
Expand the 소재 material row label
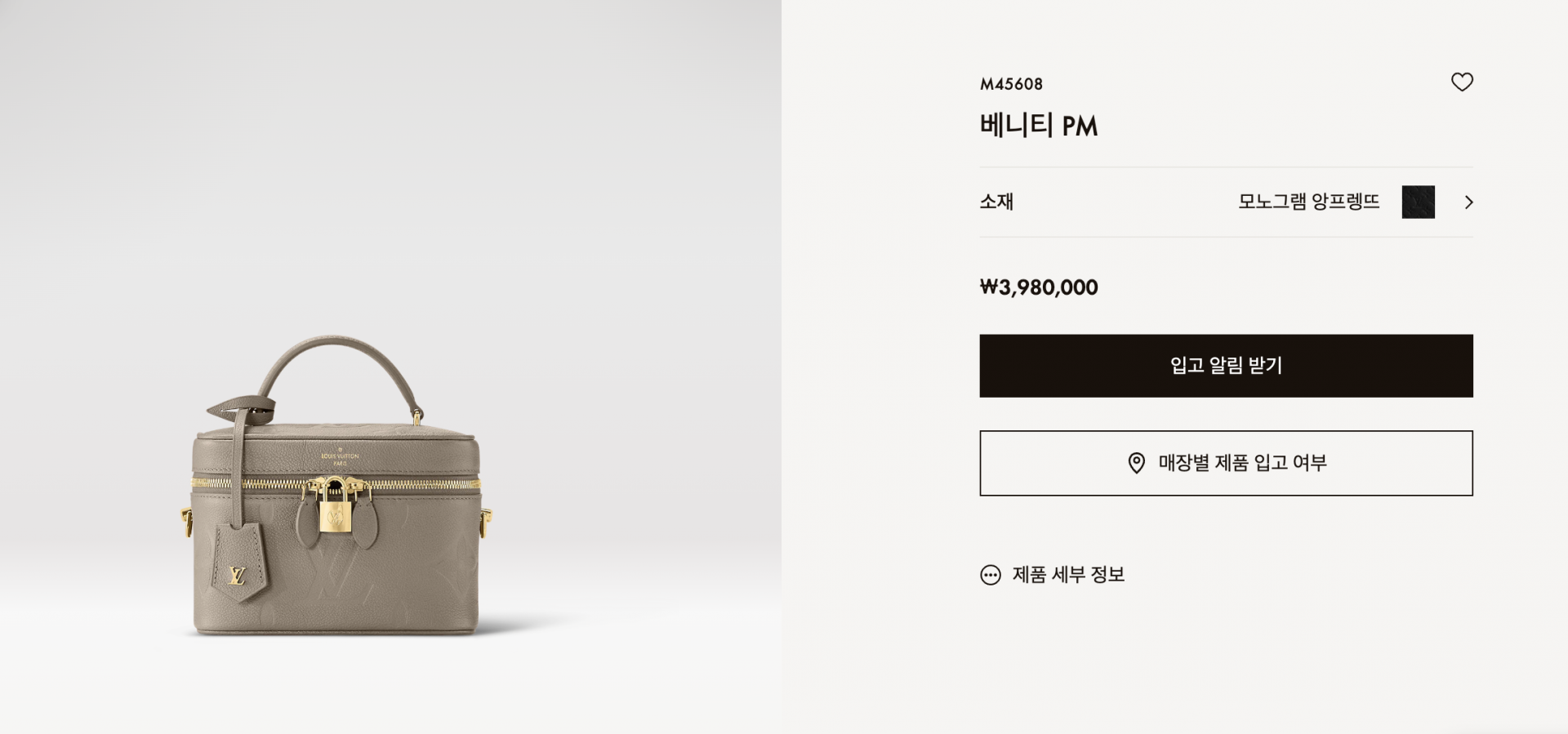click(996, 202)
